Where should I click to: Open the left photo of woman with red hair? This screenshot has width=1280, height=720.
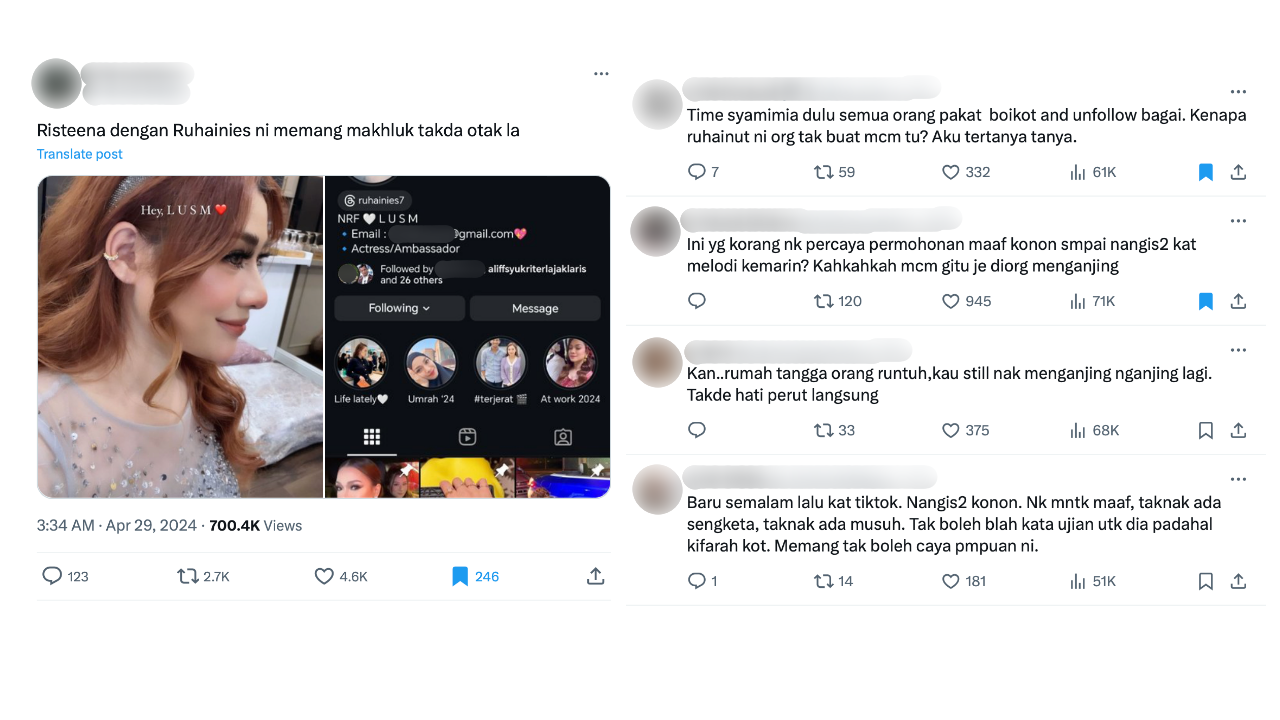click(x=180, y=337)
